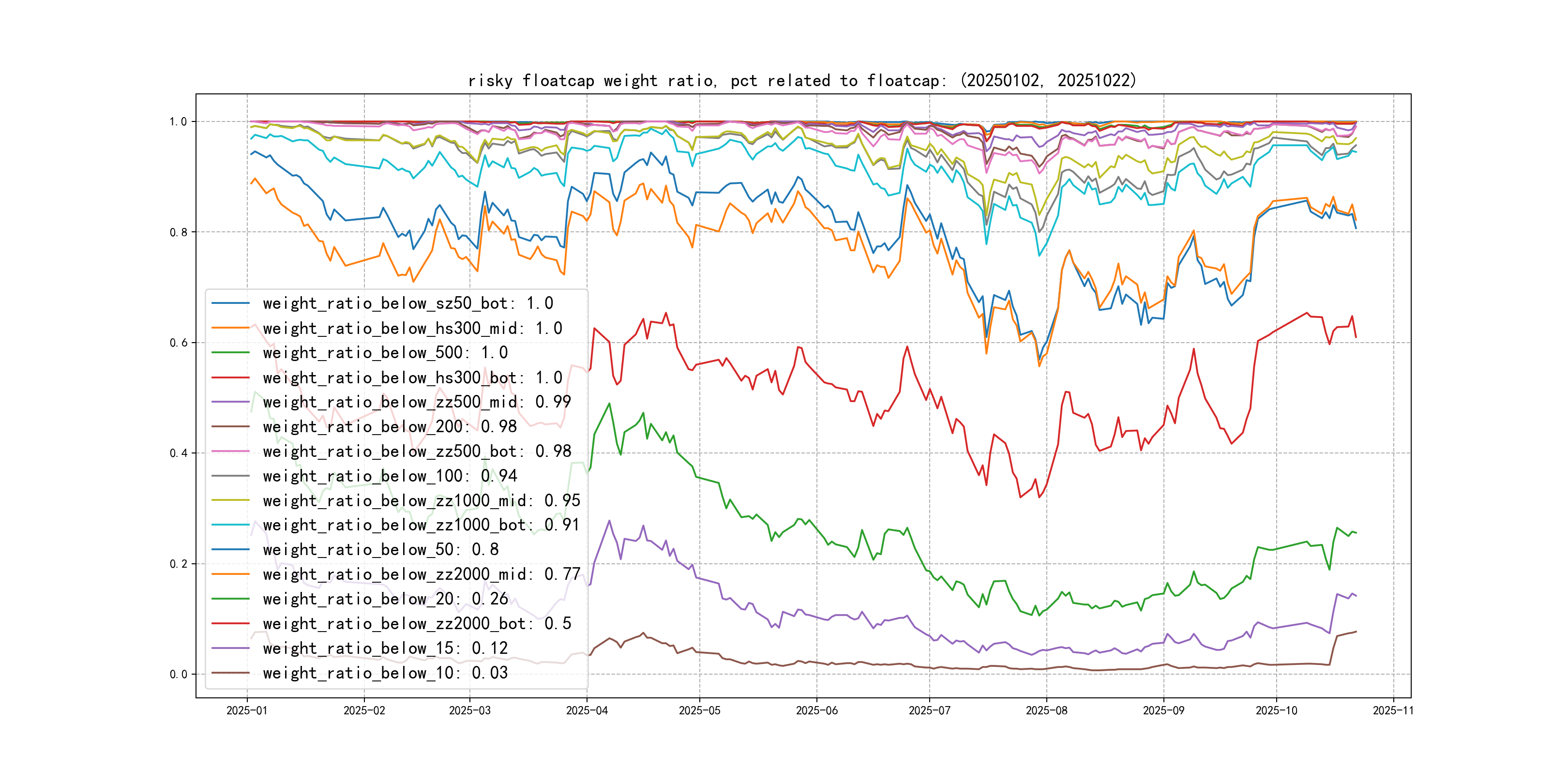Click the 2025-09 x-axis tick label
This screenshot has width=1568, height=784.
pos(1163,710)
